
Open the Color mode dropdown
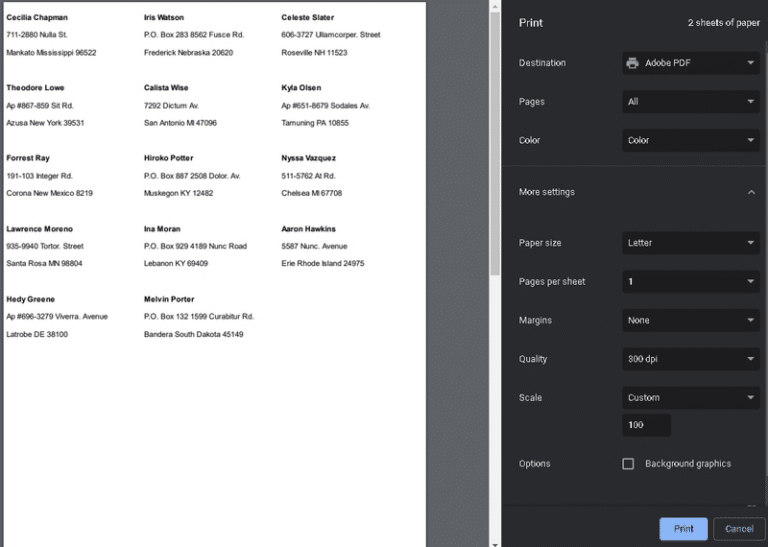pyautogui.click(x=691, y=140)
